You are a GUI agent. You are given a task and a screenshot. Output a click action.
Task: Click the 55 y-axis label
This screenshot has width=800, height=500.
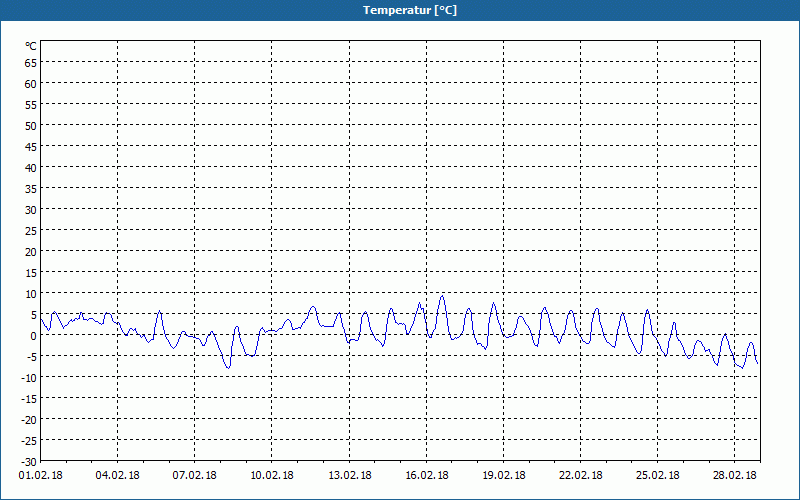click(x=31, y=105)
